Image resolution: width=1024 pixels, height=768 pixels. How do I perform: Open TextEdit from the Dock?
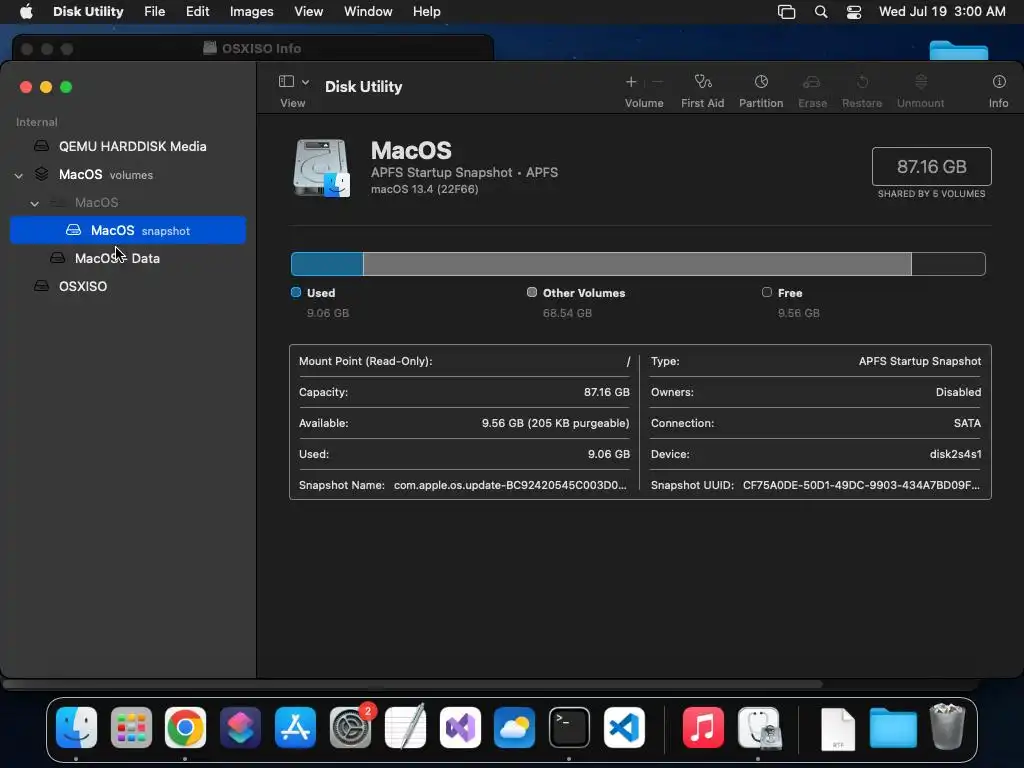click(x=405, y=726)
